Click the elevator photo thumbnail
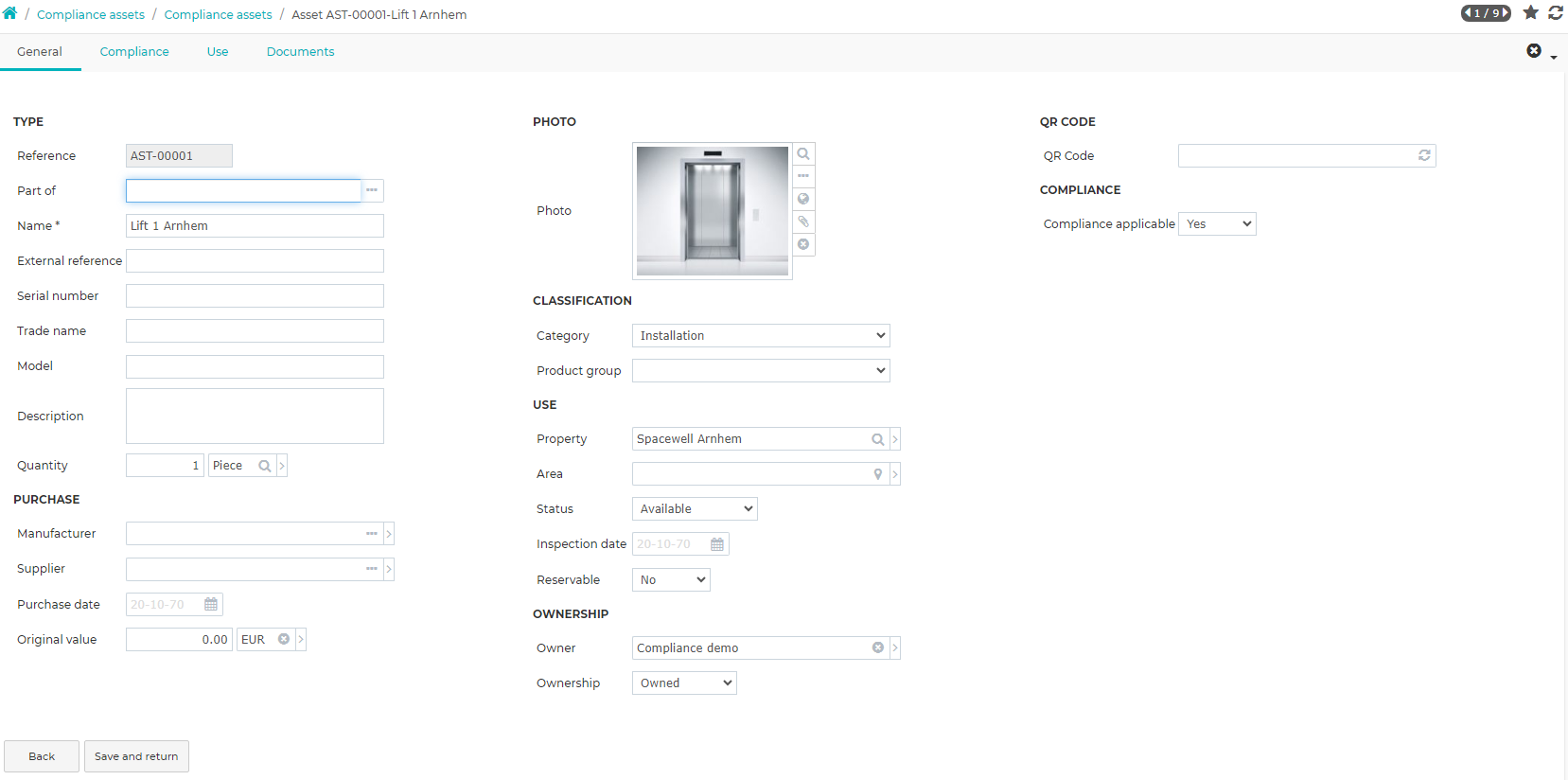This screenshot has height=780, width=1568. [713, 210]
